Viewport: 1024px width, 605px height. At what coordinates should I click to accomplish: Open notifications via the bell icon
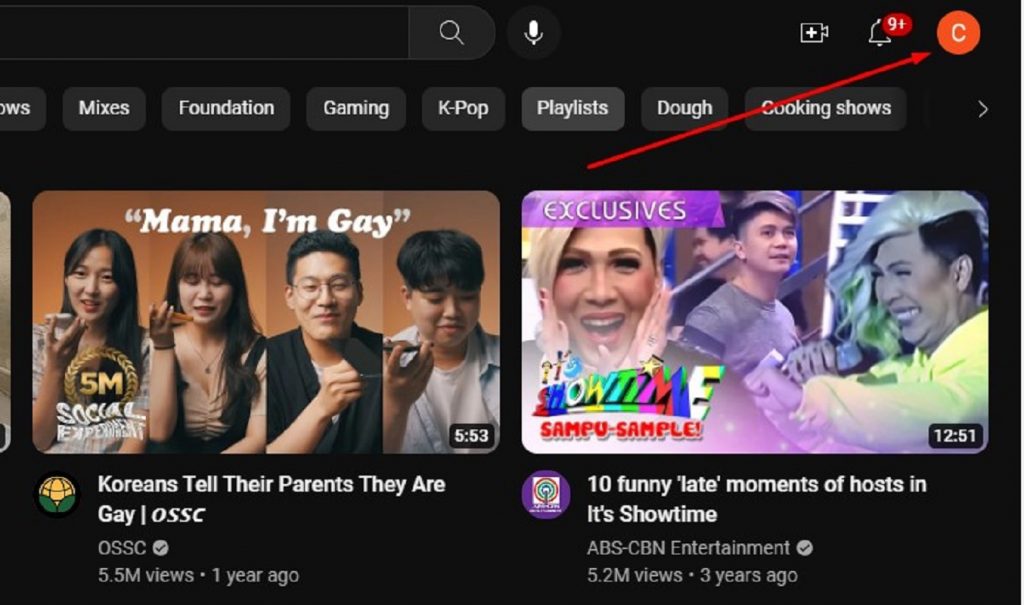click(x=878, y=36)
